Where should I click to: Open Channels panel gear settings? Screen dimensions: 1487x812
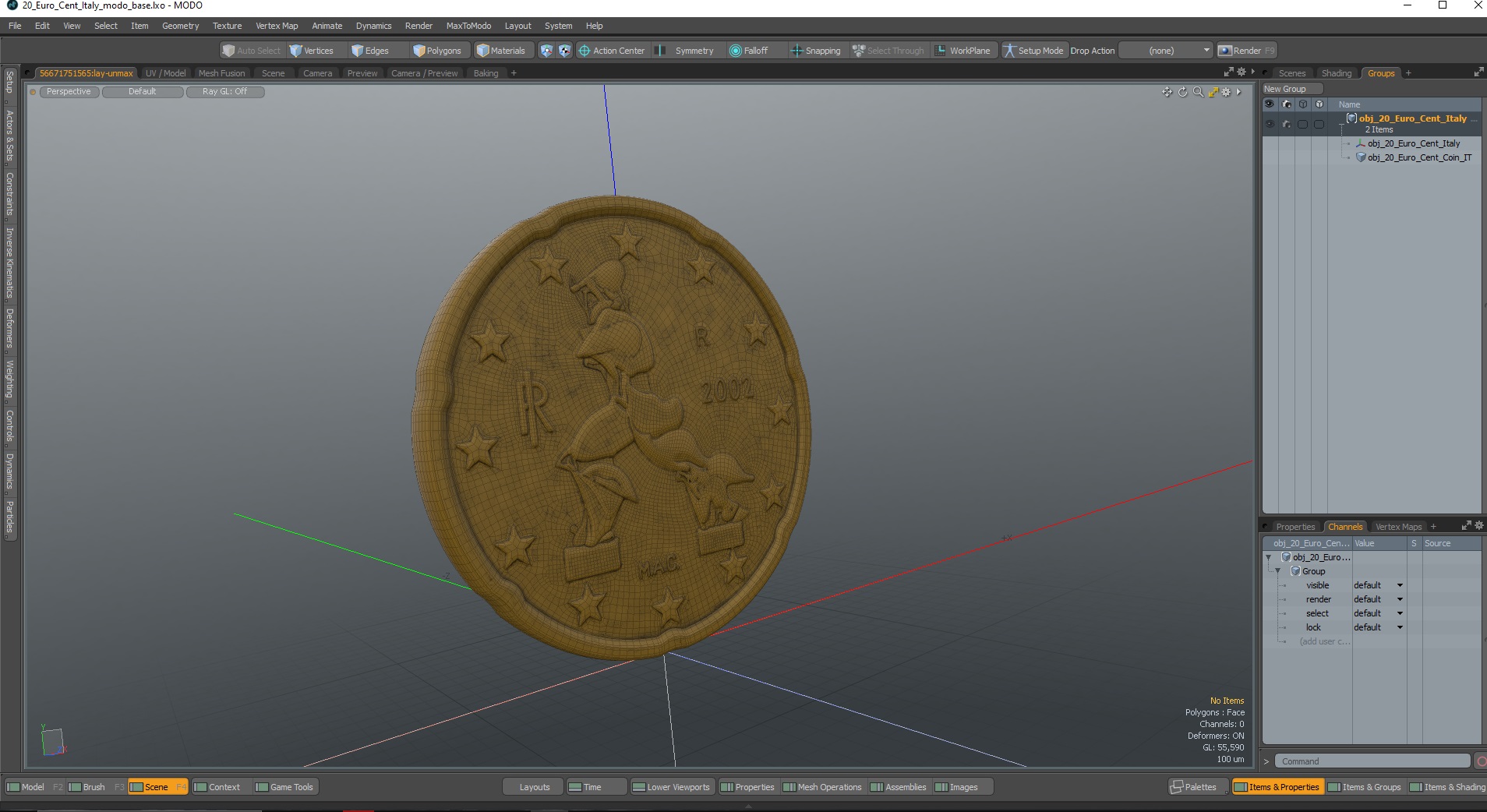[1479, 526]
